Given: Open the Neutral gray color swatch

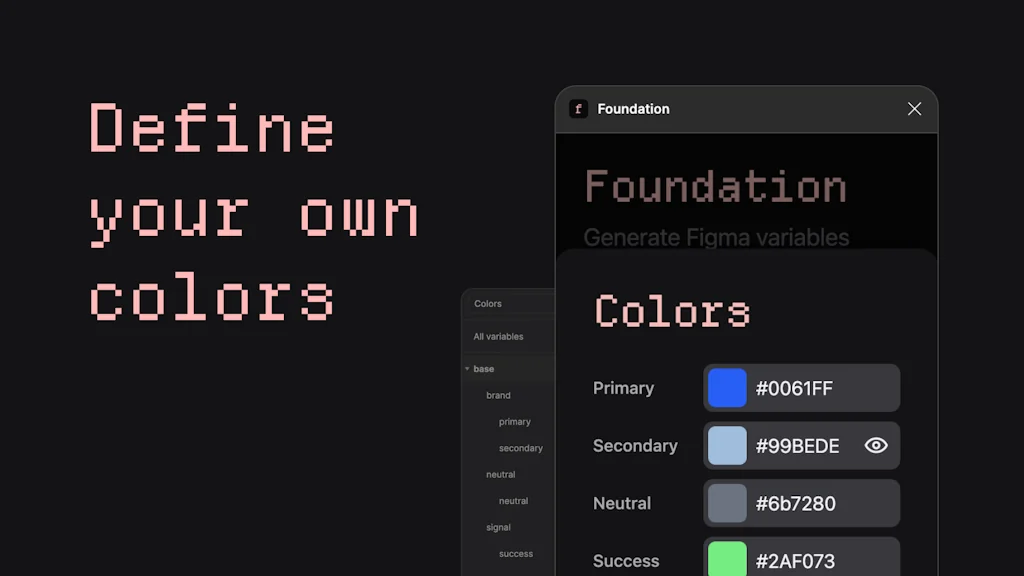Looking at the screenshot, I should [726, 503].
